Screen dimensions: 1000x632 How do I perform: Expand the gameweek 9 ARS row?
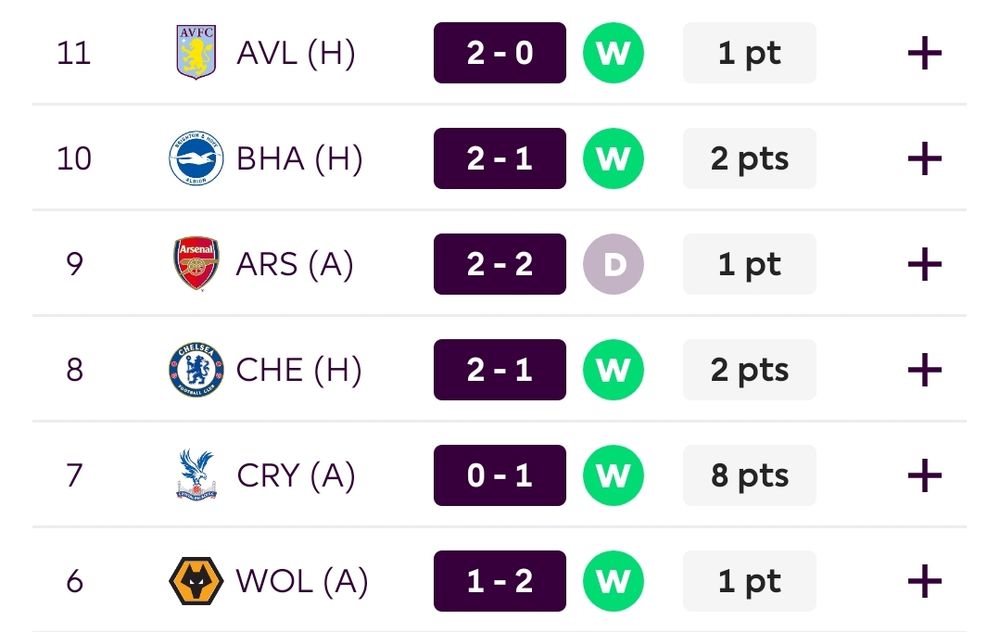pos(925,264)
